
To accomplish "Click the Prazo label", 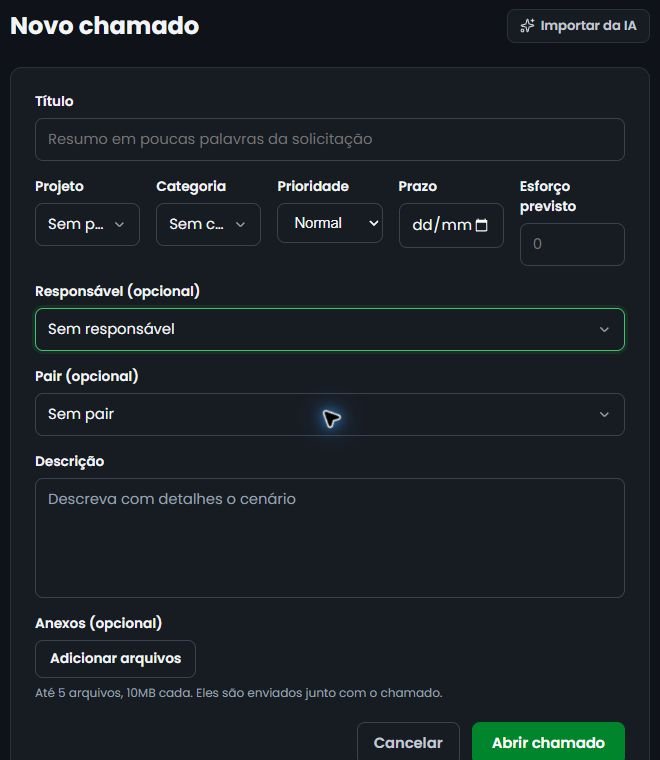I will [x=418, y=187].
